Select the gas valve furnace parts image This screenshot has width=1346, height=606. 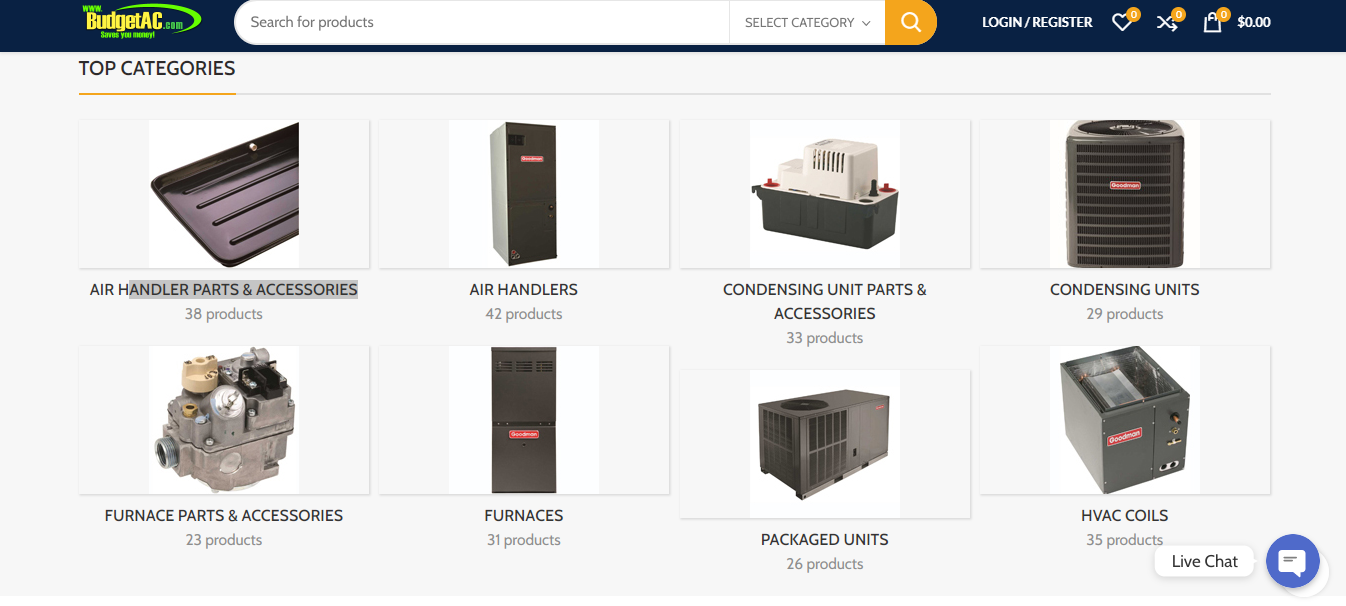point(224,420)
